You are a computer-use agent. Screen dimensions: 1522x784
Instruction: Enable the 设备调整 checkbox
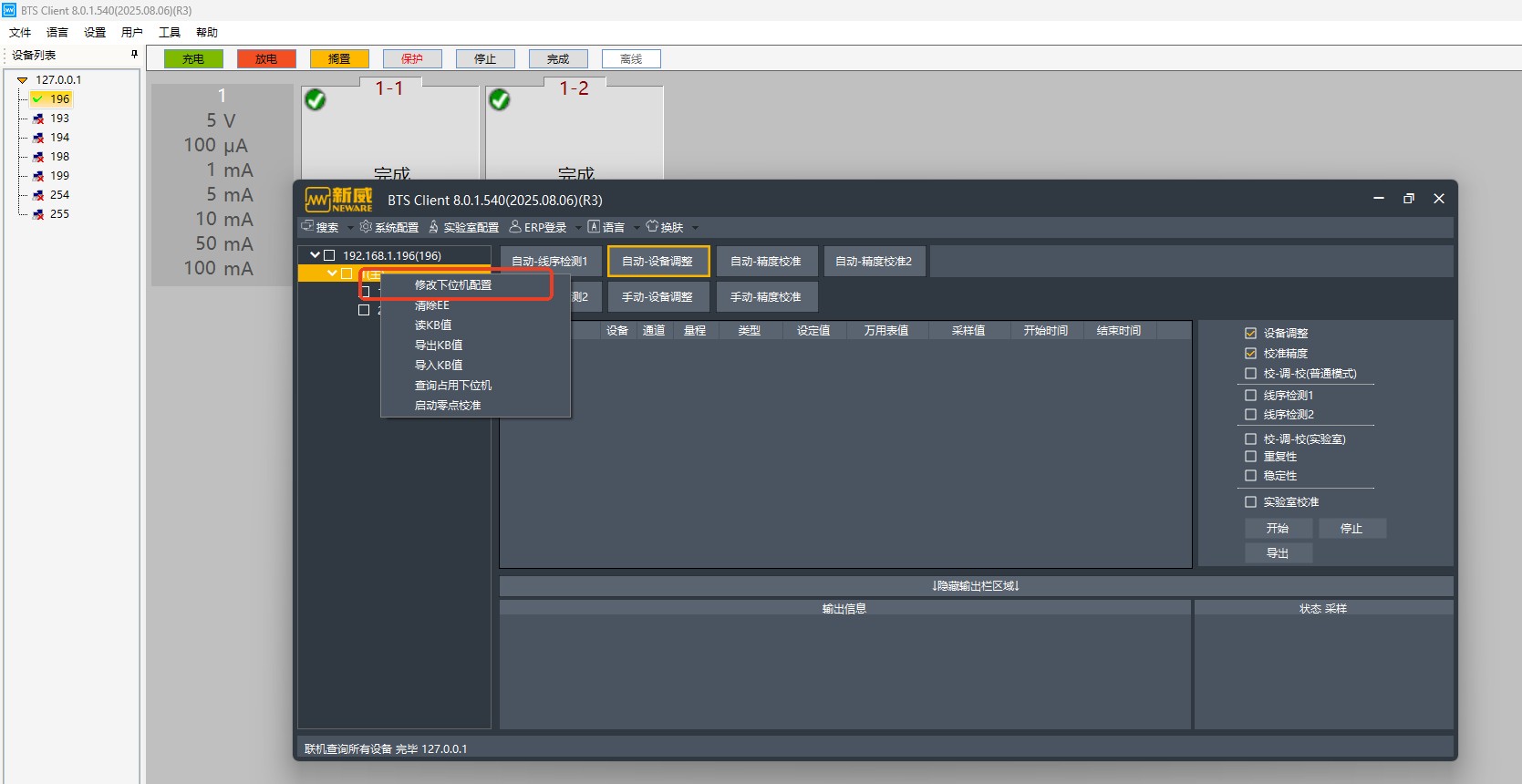tap(1250, 333)
